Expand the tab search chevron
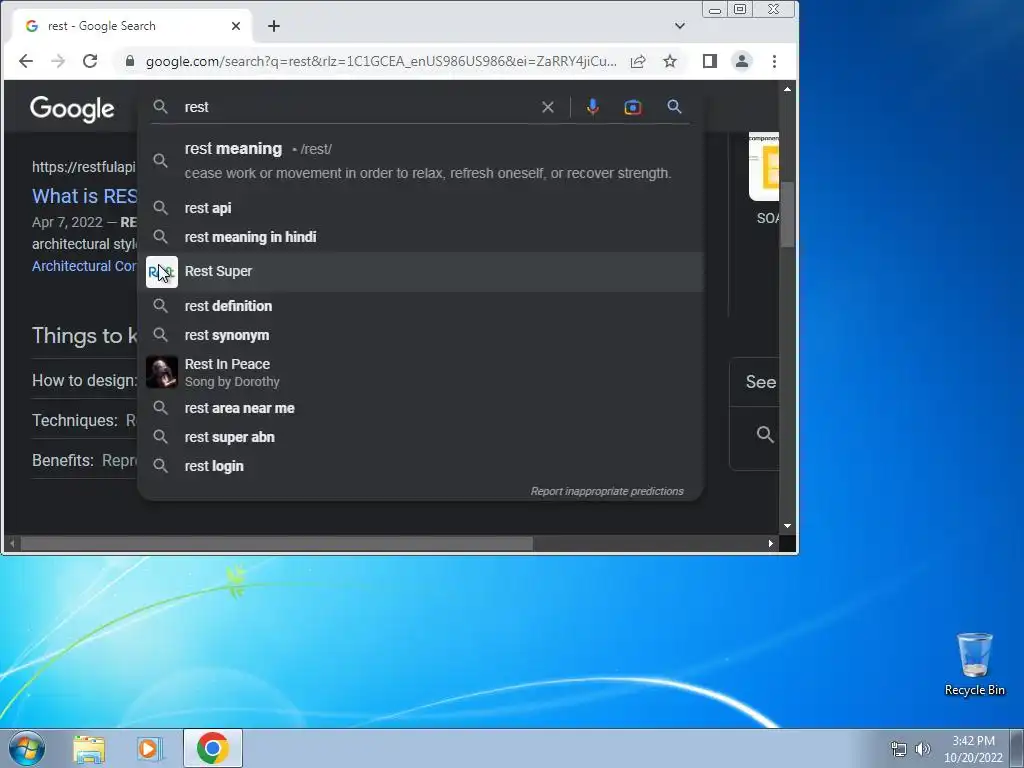 pyautogui.click(x=680, y=26)
